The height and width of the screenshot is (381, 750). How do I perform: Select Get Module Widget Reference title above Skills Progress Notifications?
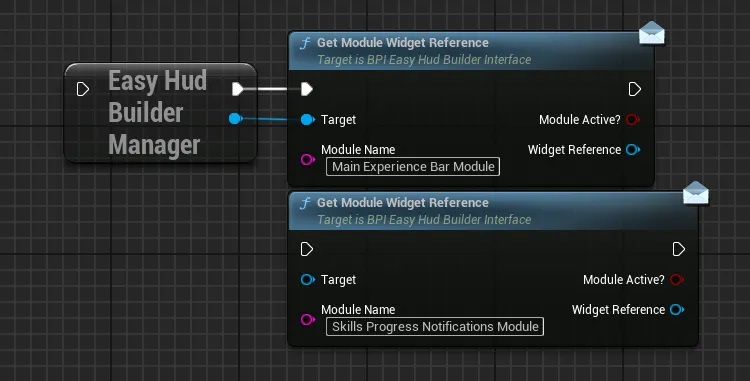[x=403, y=203]
